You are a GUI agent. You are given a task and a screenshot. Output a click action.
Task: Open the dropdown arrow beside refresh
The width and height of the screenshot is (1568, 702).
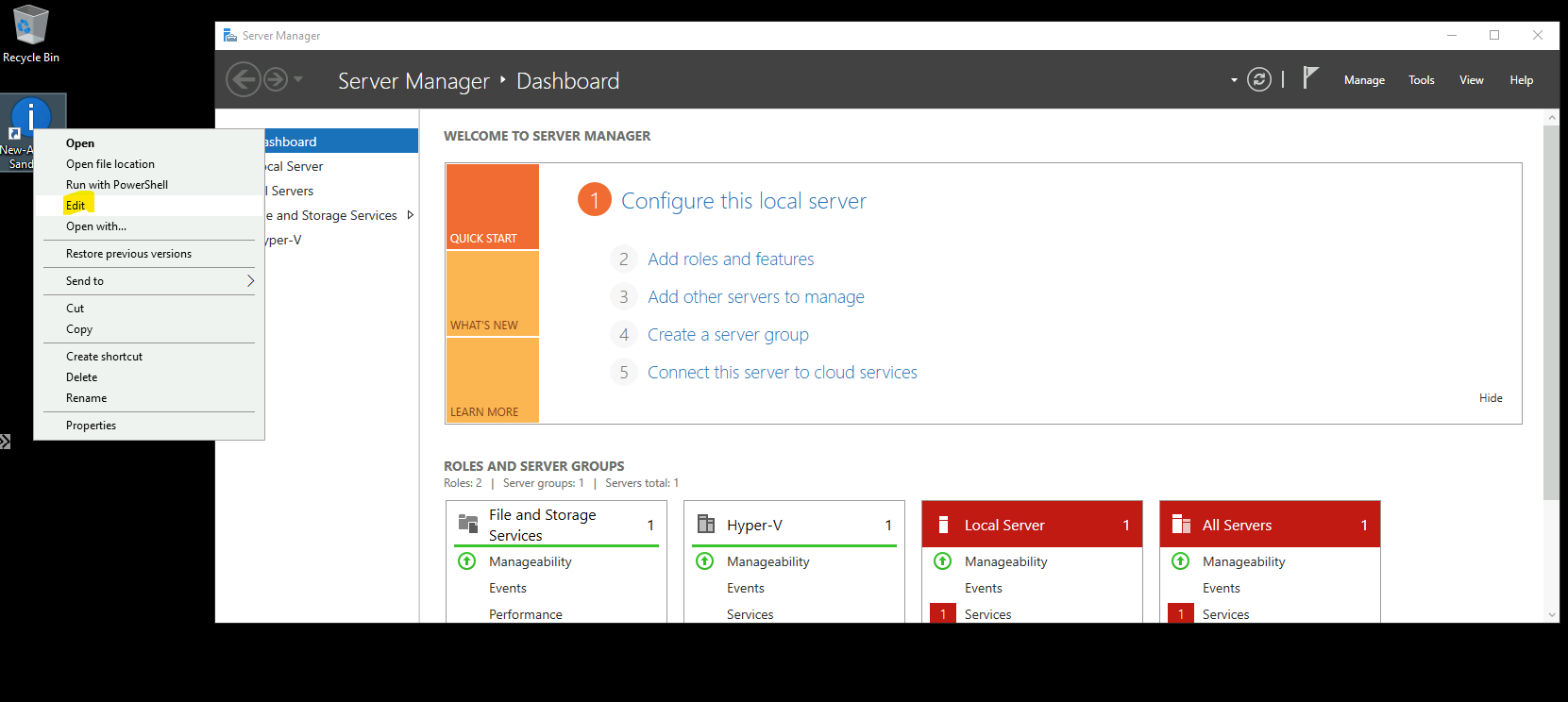click(x=1234, y=80)
